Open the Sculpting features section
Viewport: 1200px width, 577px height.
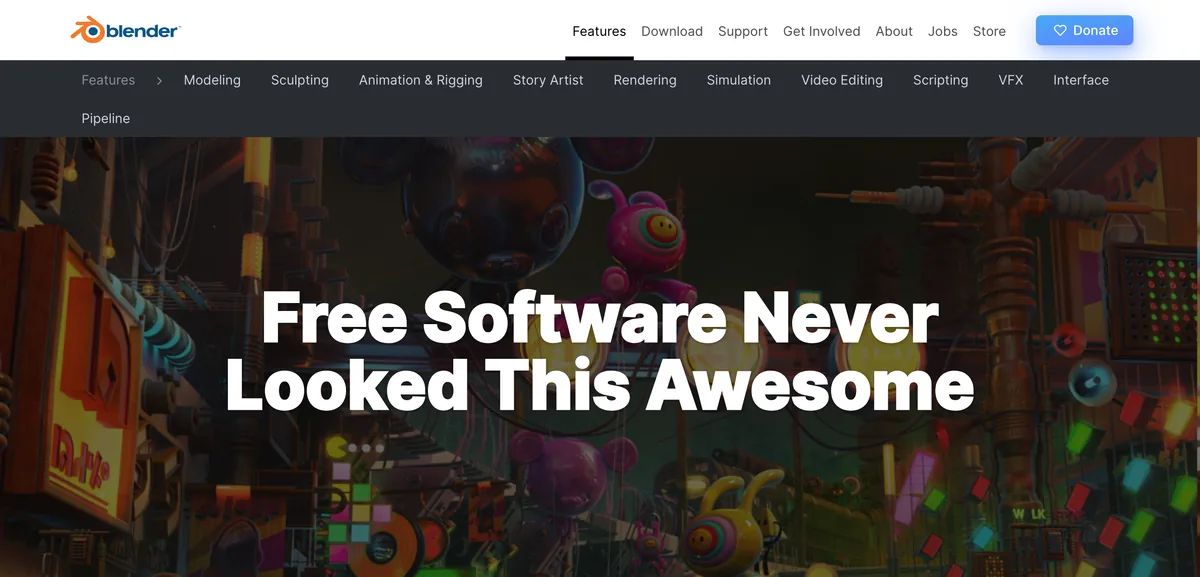(300, 80)
